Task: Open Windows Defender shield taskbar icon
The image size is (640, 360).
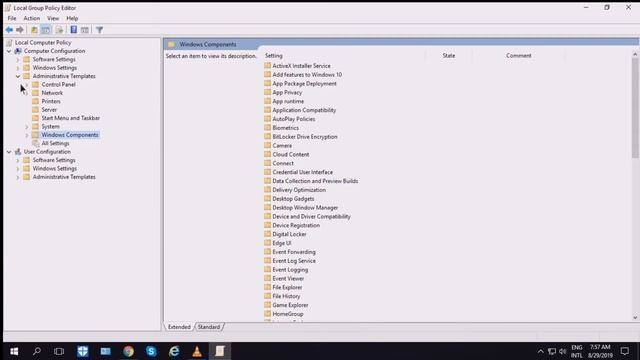Action: pos(82,351)
